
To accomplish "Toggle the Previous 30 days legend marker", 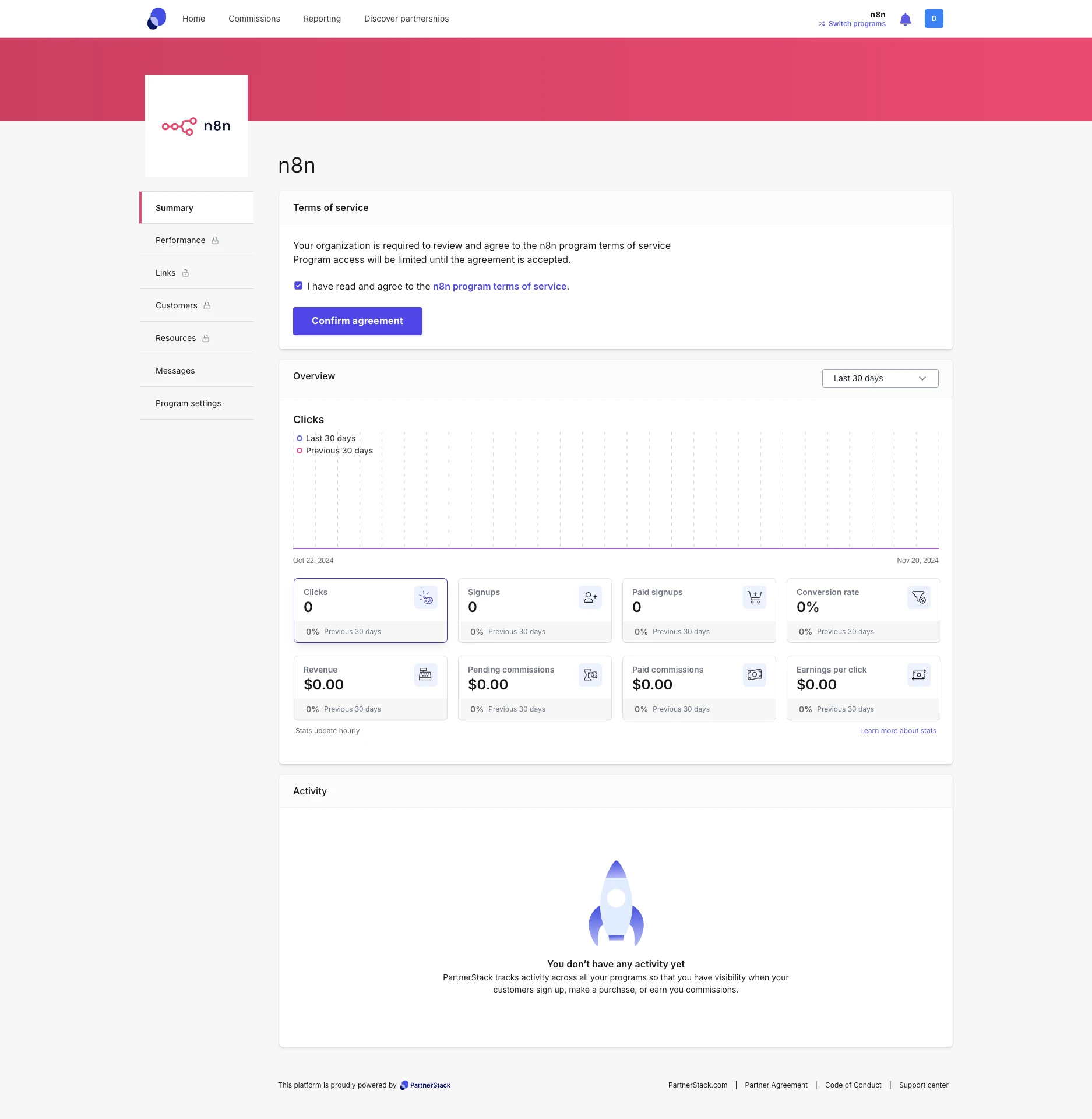I will (300, 451).
